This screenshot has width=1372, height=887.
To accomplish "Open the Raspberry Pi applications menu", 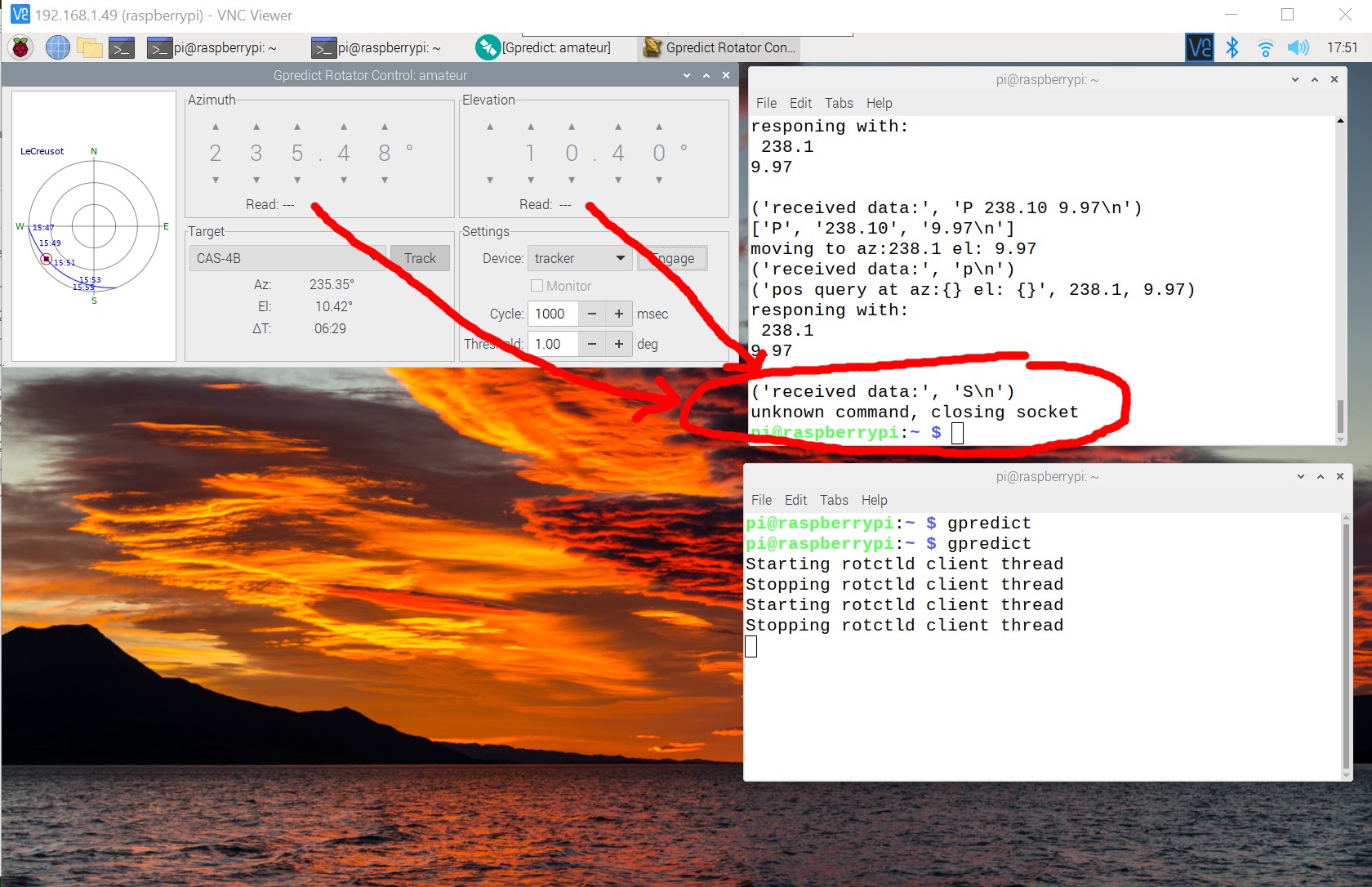I will [x=21, y=47].
